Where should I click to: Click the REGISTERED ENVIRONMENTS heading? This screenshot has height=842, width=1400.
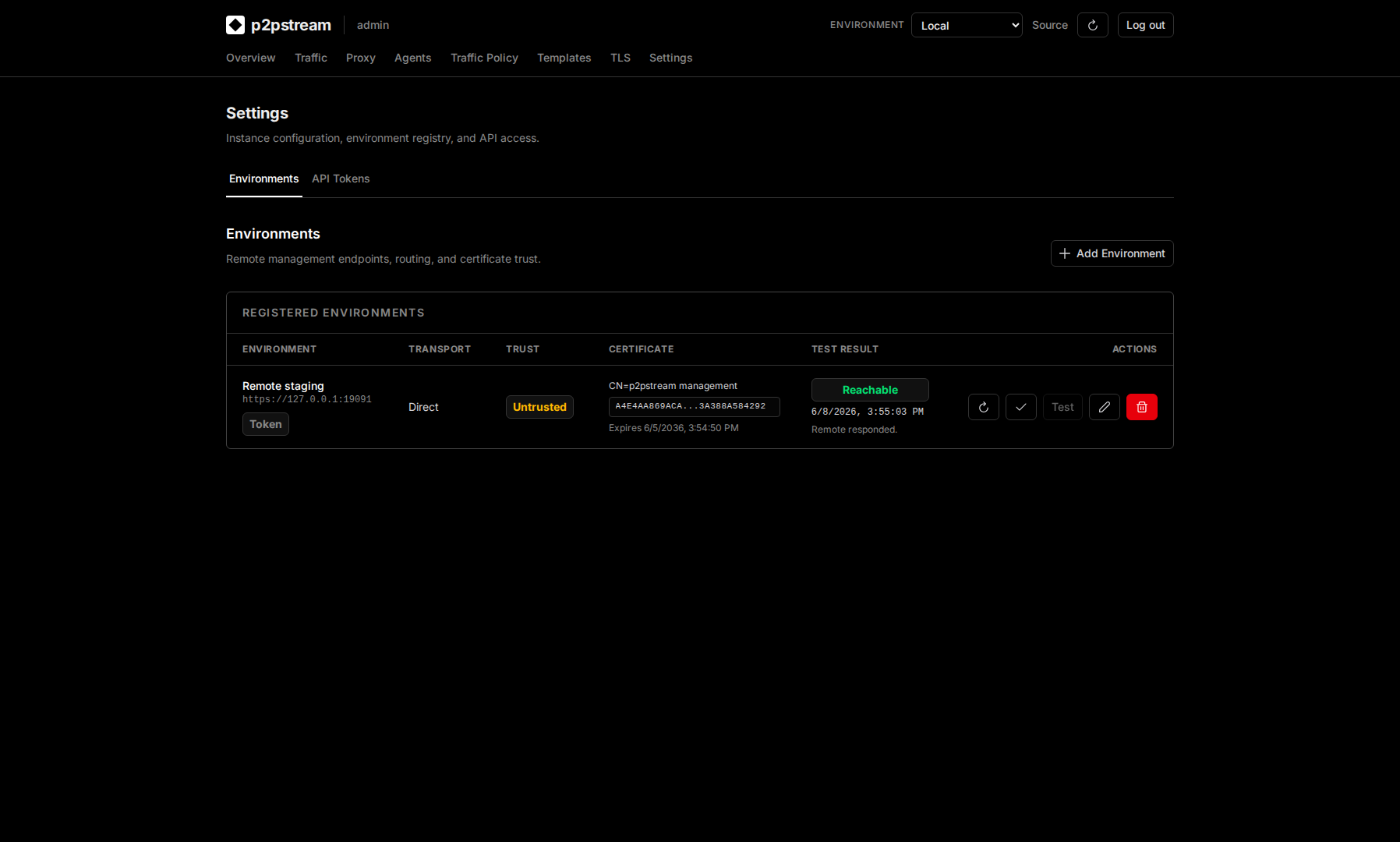tap(334, 313)
